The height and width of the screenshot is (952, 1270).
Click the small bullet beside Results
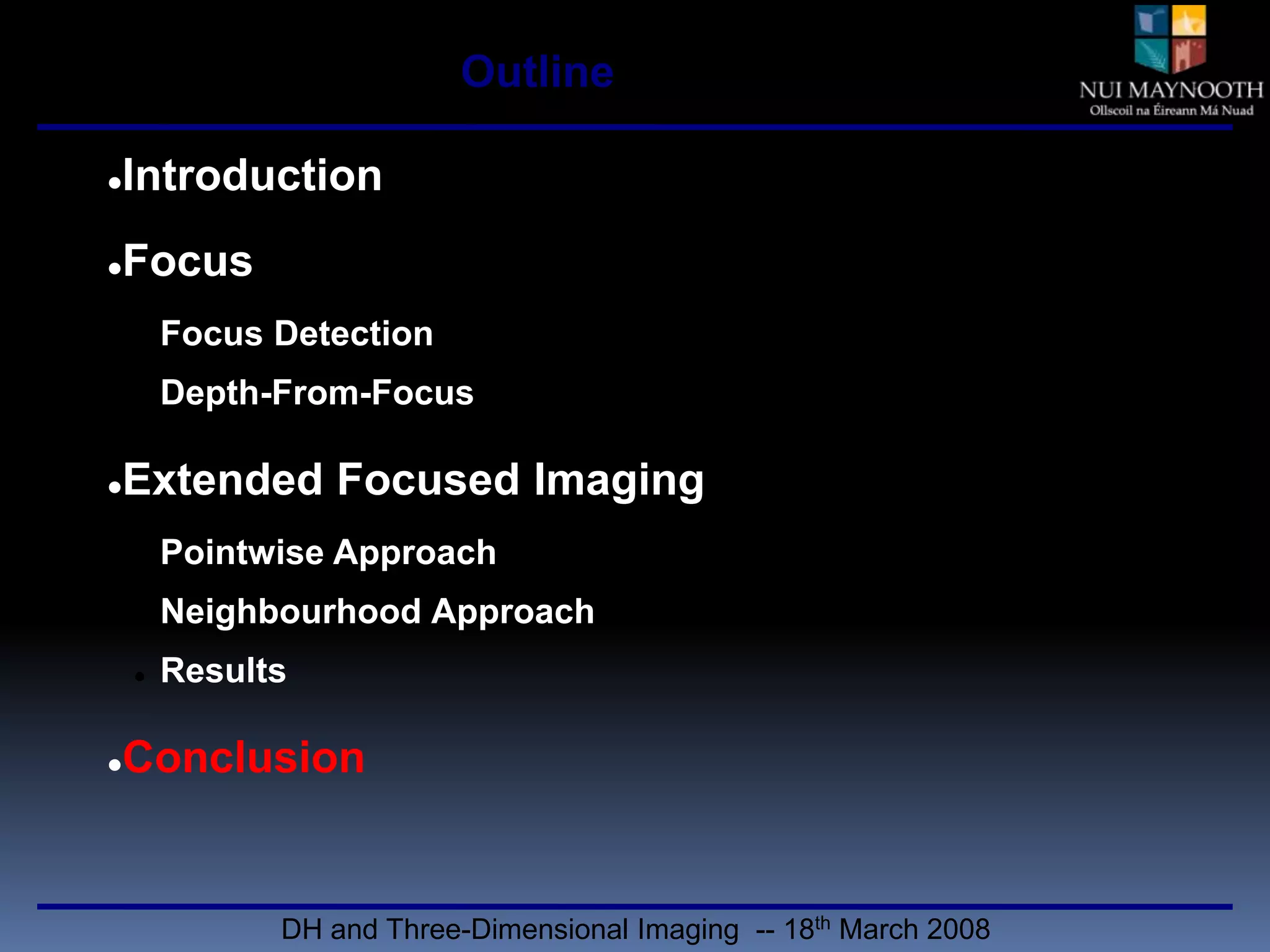[x=140, y=677]
